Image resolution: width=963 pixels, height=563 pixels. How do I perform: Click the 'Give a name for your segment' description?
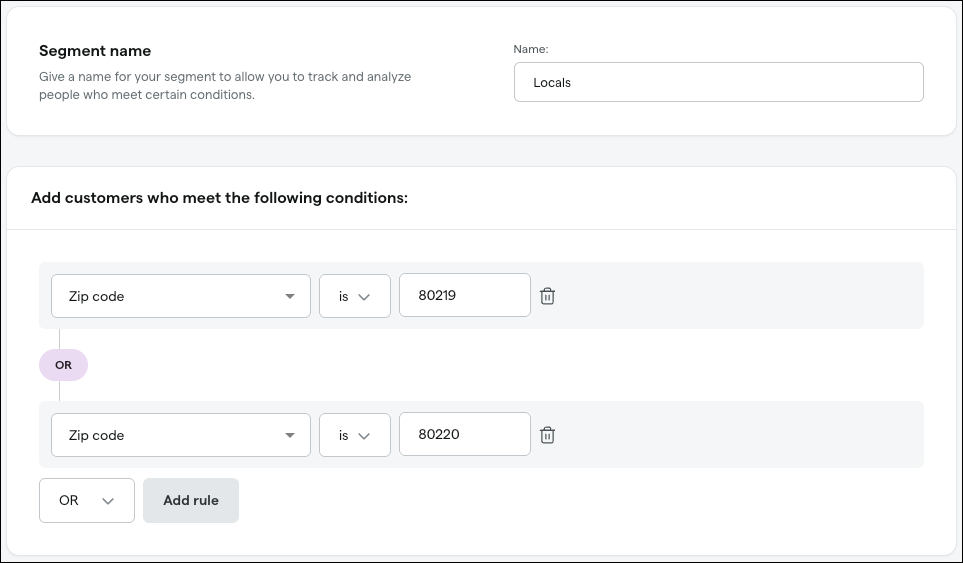[225, 85]
